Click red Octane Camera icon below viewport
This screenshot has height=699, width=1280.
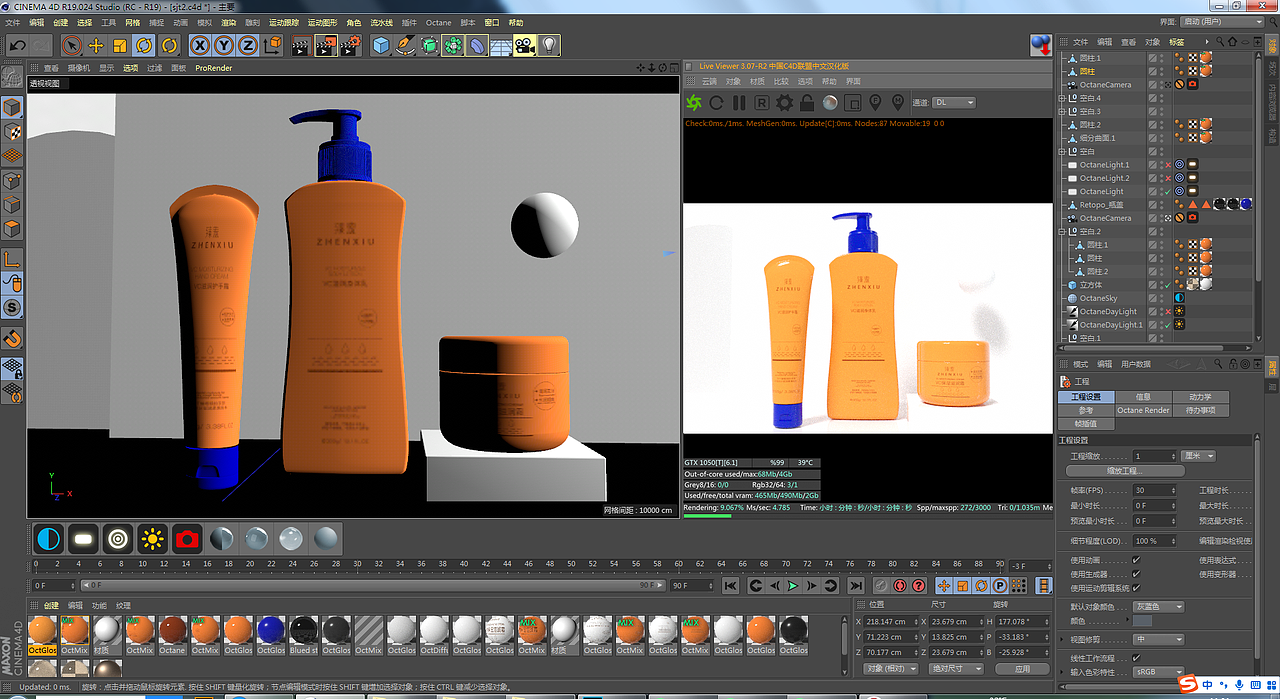pos(187,540)
